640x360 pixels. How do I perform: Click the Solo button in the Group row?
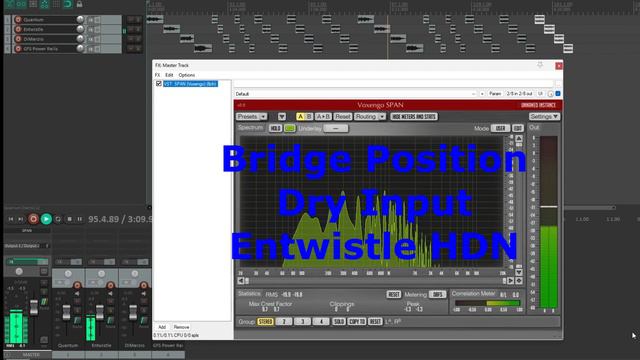point(338,322)
